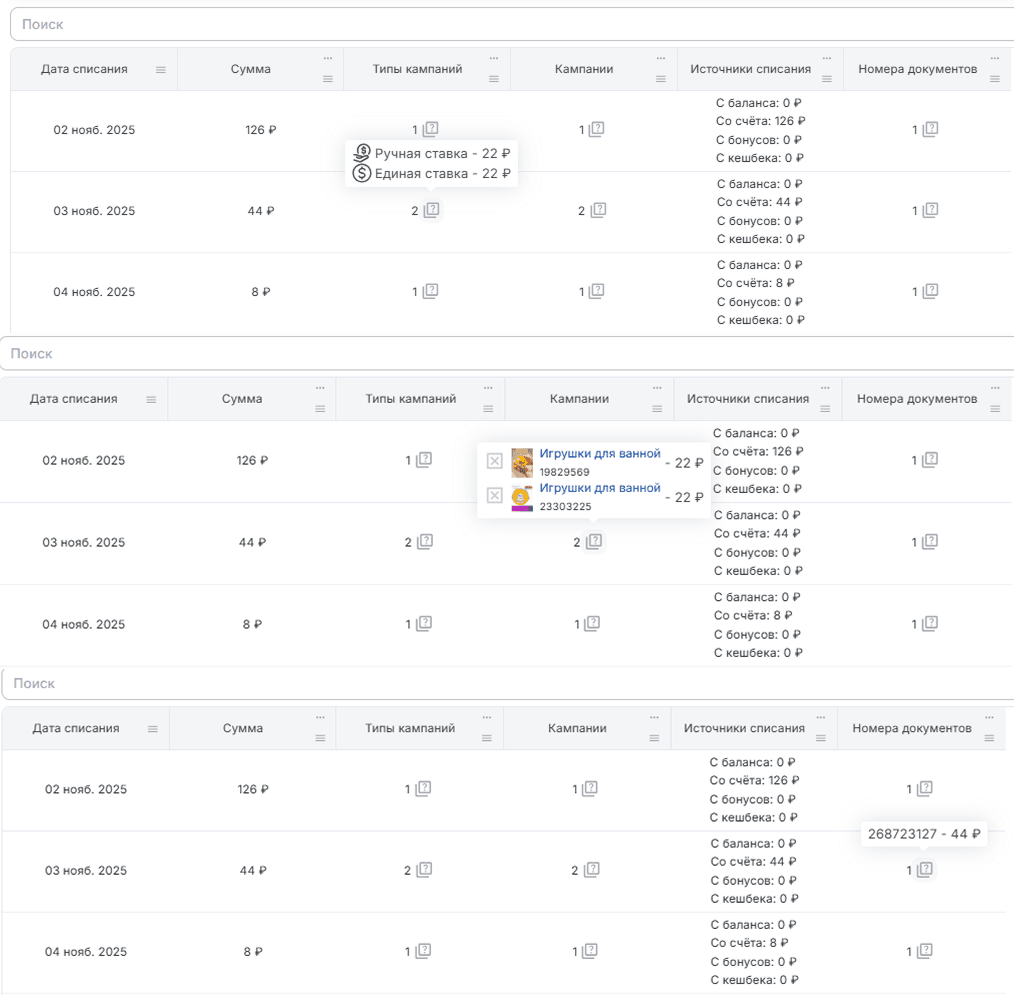Open document info icon under 268723127 tooltip
The height and width of the screenshot is (995, 1014).
point(925,870)
